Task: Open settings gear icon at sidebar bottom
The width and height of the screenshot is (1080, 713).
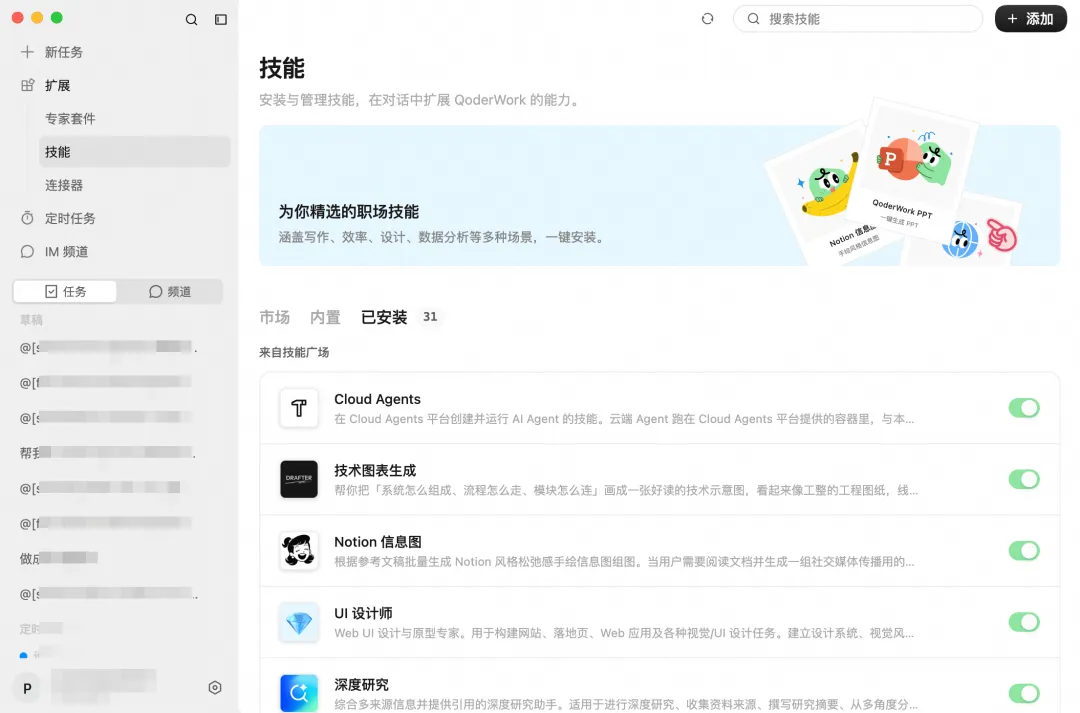Action: 215,688
